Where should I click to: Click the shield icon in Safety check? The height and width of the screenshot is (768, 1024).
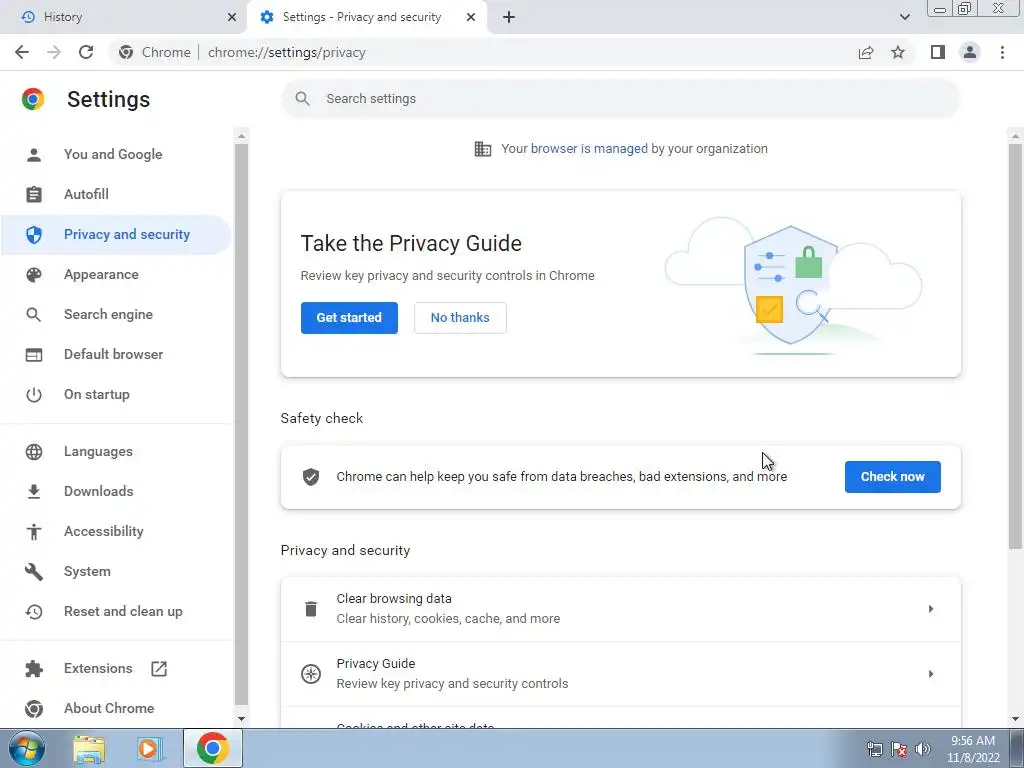tap(311, 477)
